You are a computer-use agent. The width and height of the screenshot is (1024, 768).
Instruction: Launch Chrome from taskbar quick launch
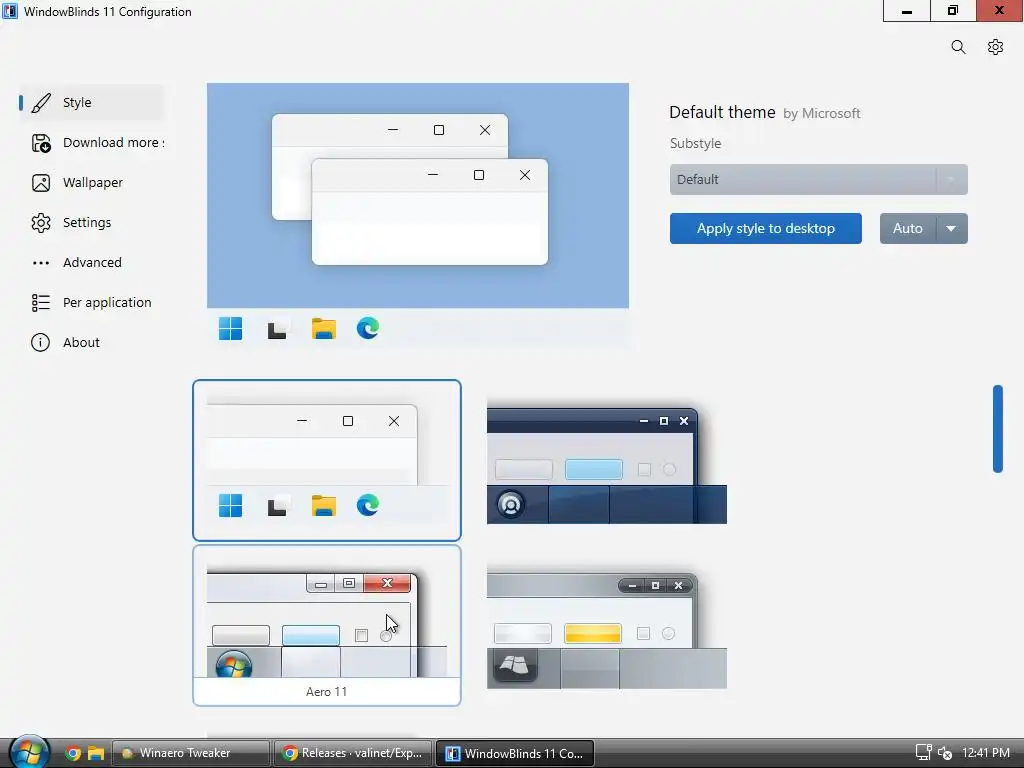tap(72, 754)
